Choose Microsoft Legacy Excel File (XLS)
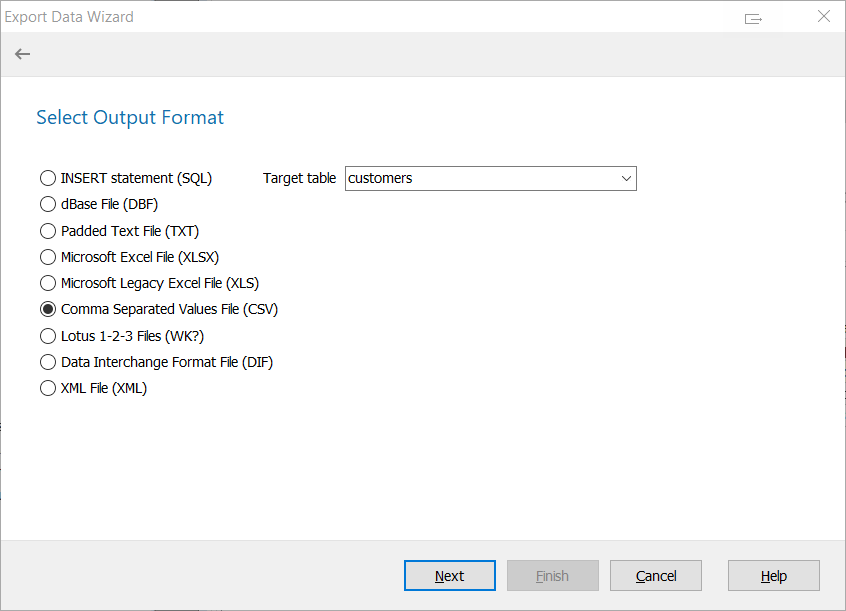Viewport: 846px width, 611px height. tap(48, 283)
